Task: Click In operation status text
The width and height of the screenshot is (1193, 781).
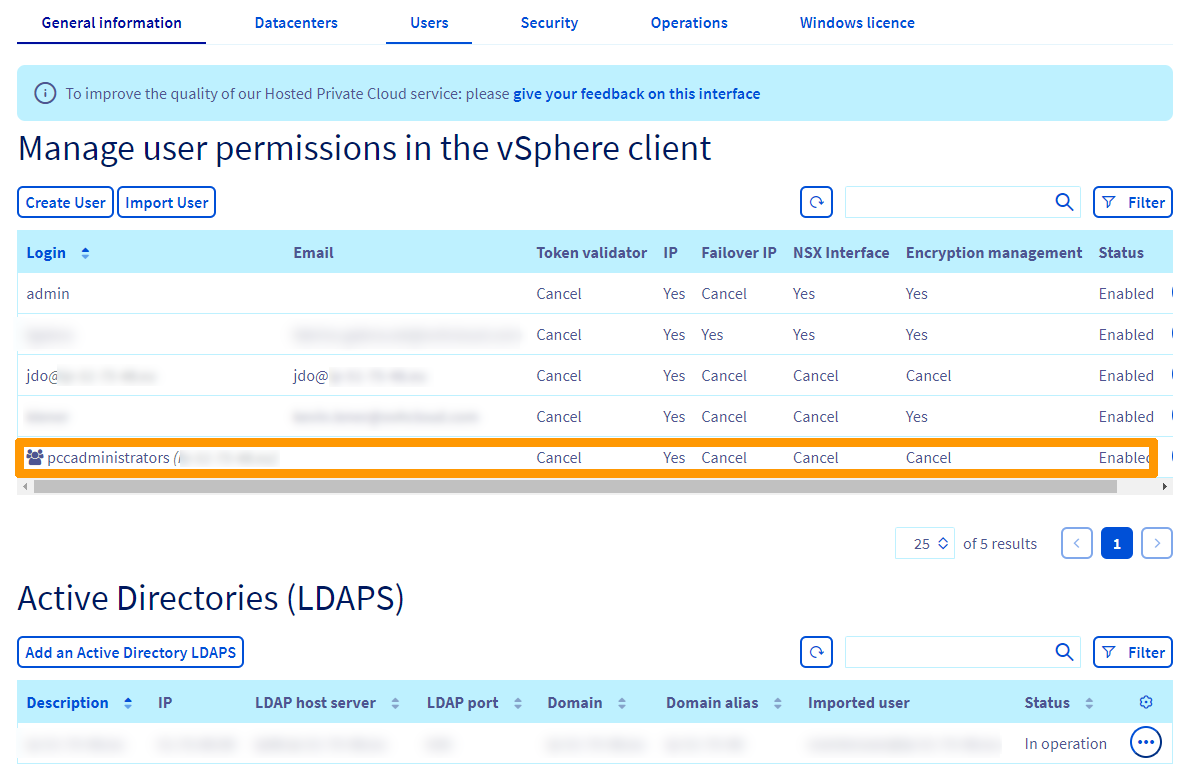Action: coord(1065,744)
